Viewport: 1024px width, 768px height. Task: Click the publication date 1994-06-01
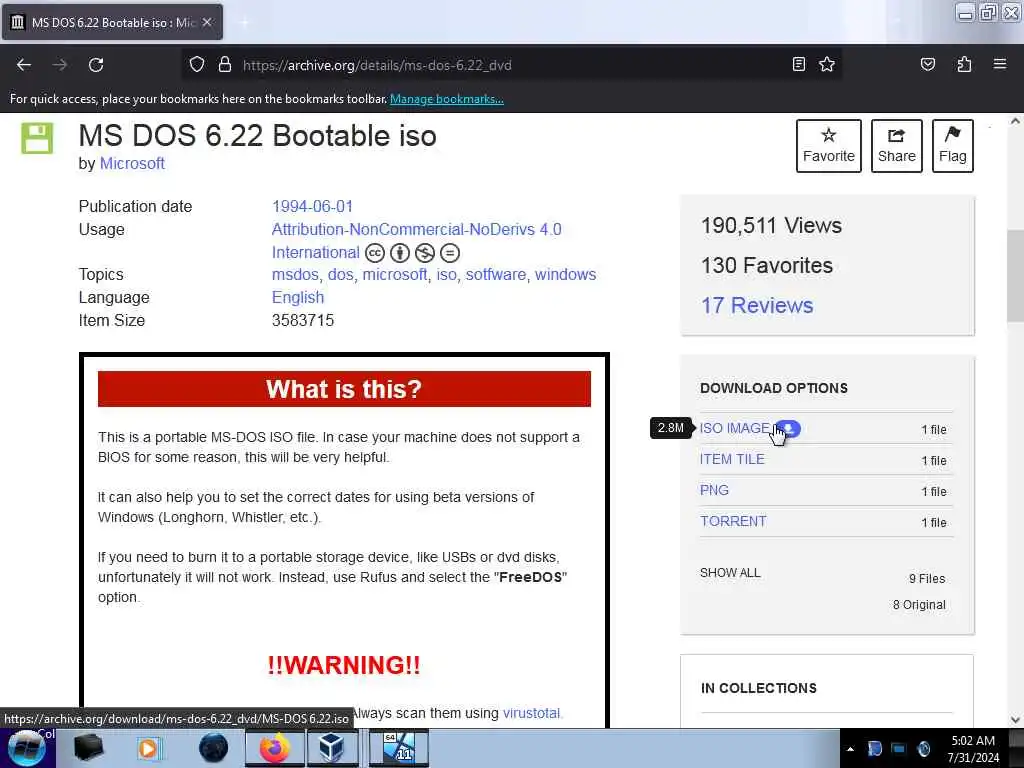[312, 206]
